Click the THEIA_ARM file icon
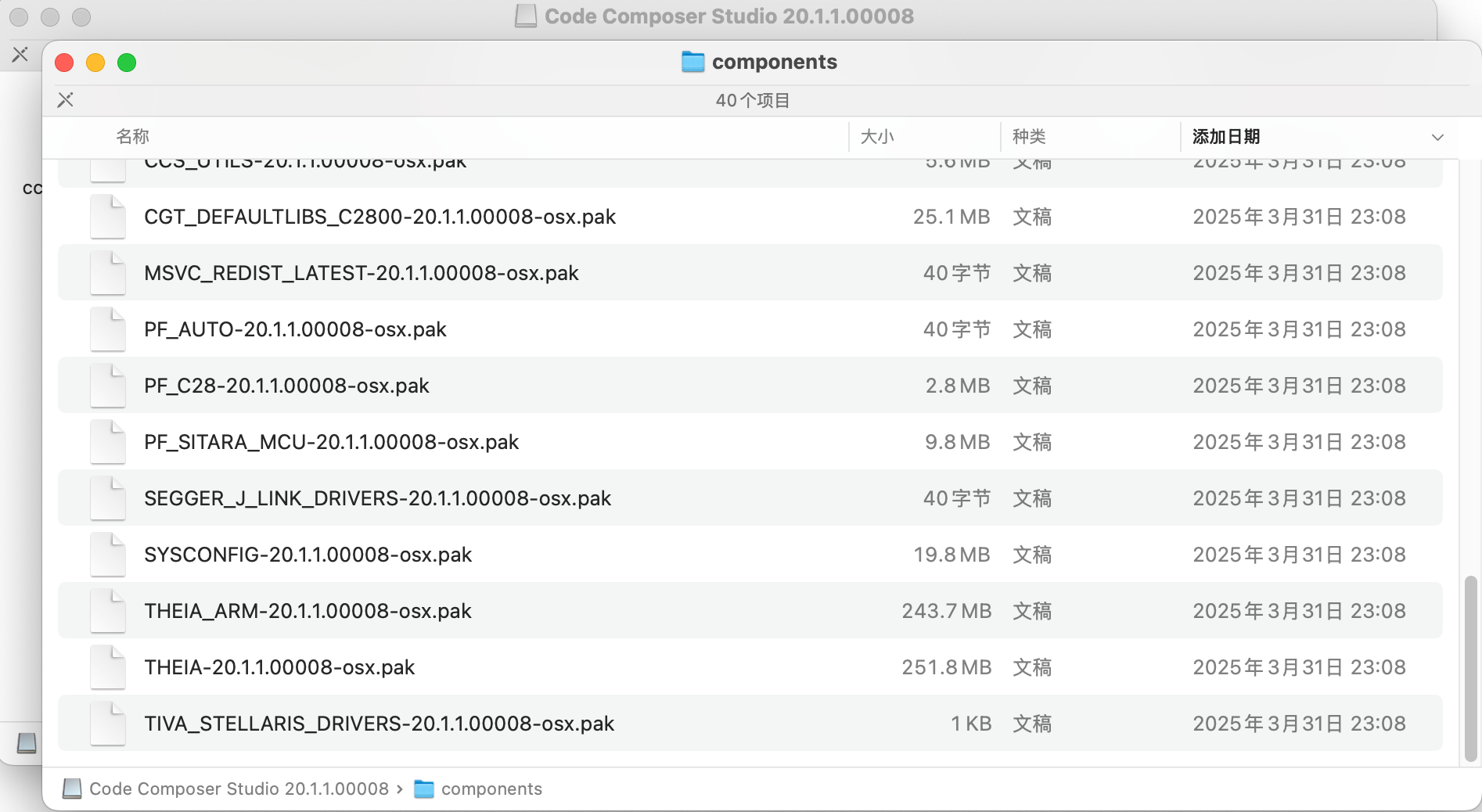 pyautogui.click(x=108, y=611)
